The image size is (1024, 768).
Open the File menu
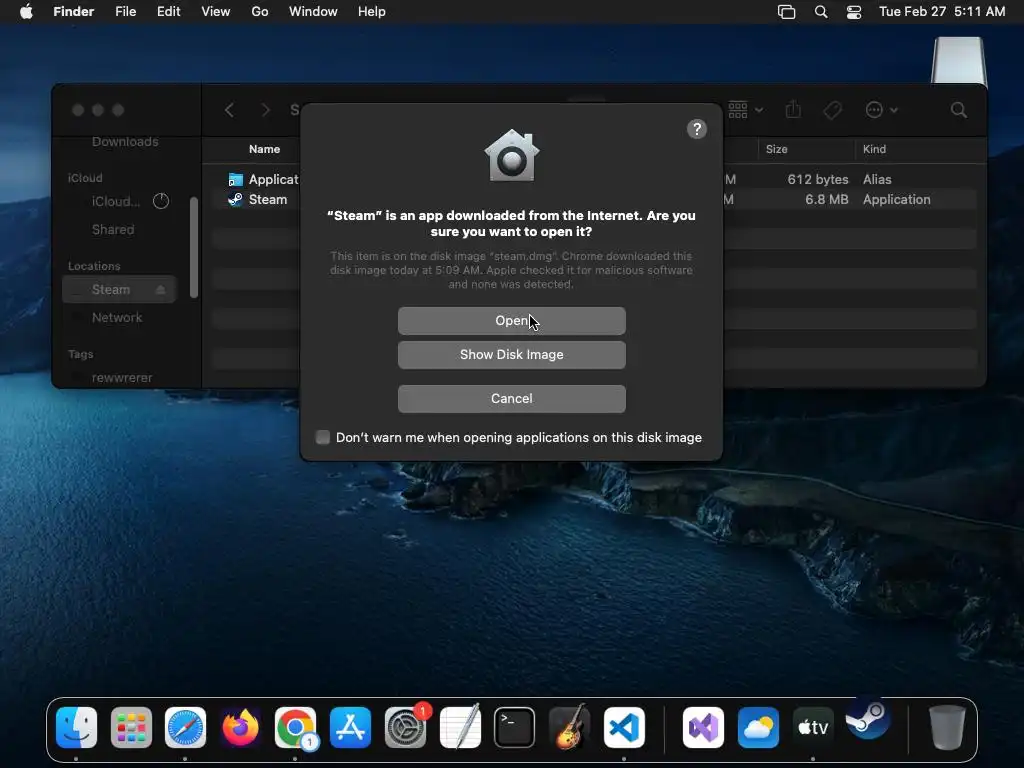click(125, 12)
